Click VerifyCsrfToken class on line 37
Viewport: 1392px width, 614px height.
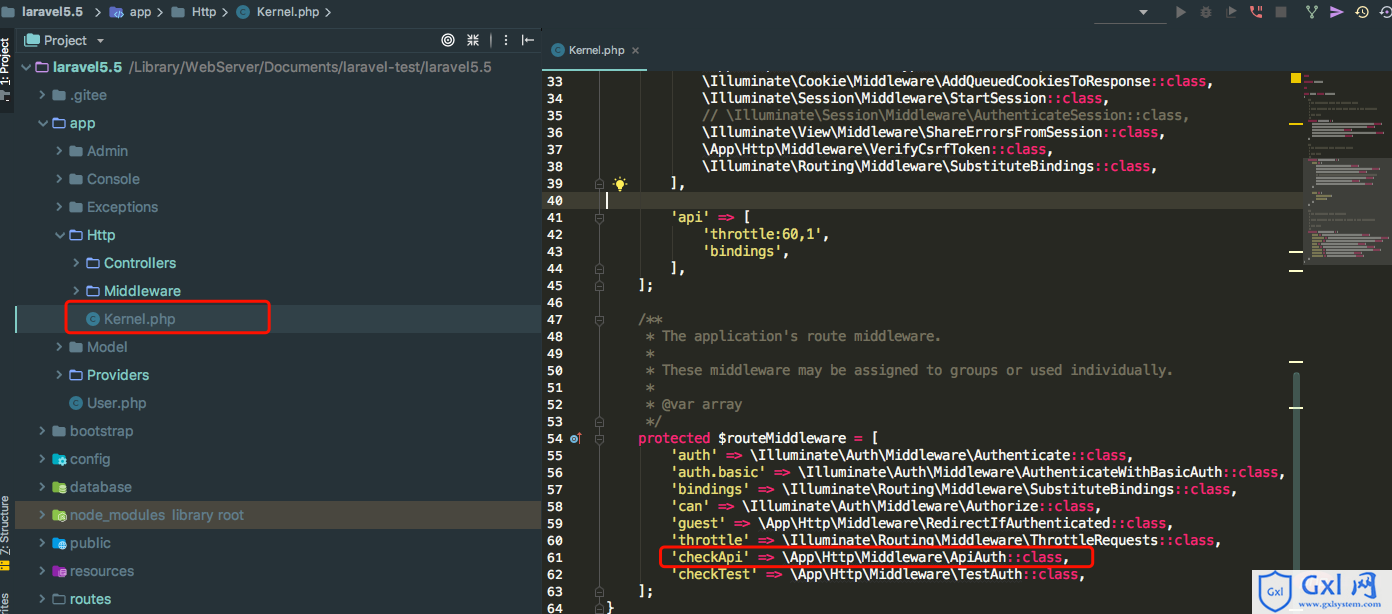[928, 149]
